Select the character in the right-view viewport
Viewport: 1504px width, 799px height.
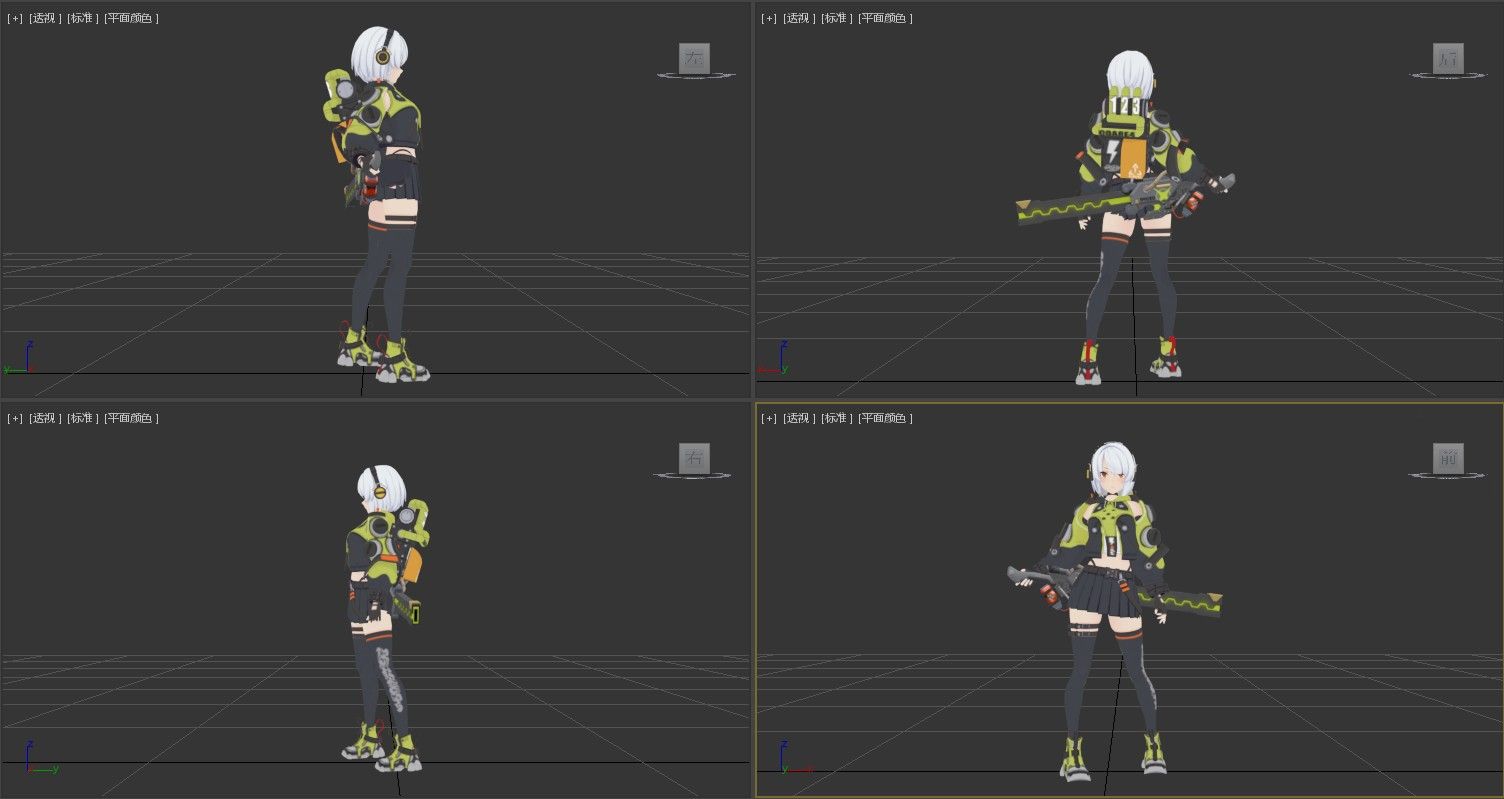coord(386,620)
